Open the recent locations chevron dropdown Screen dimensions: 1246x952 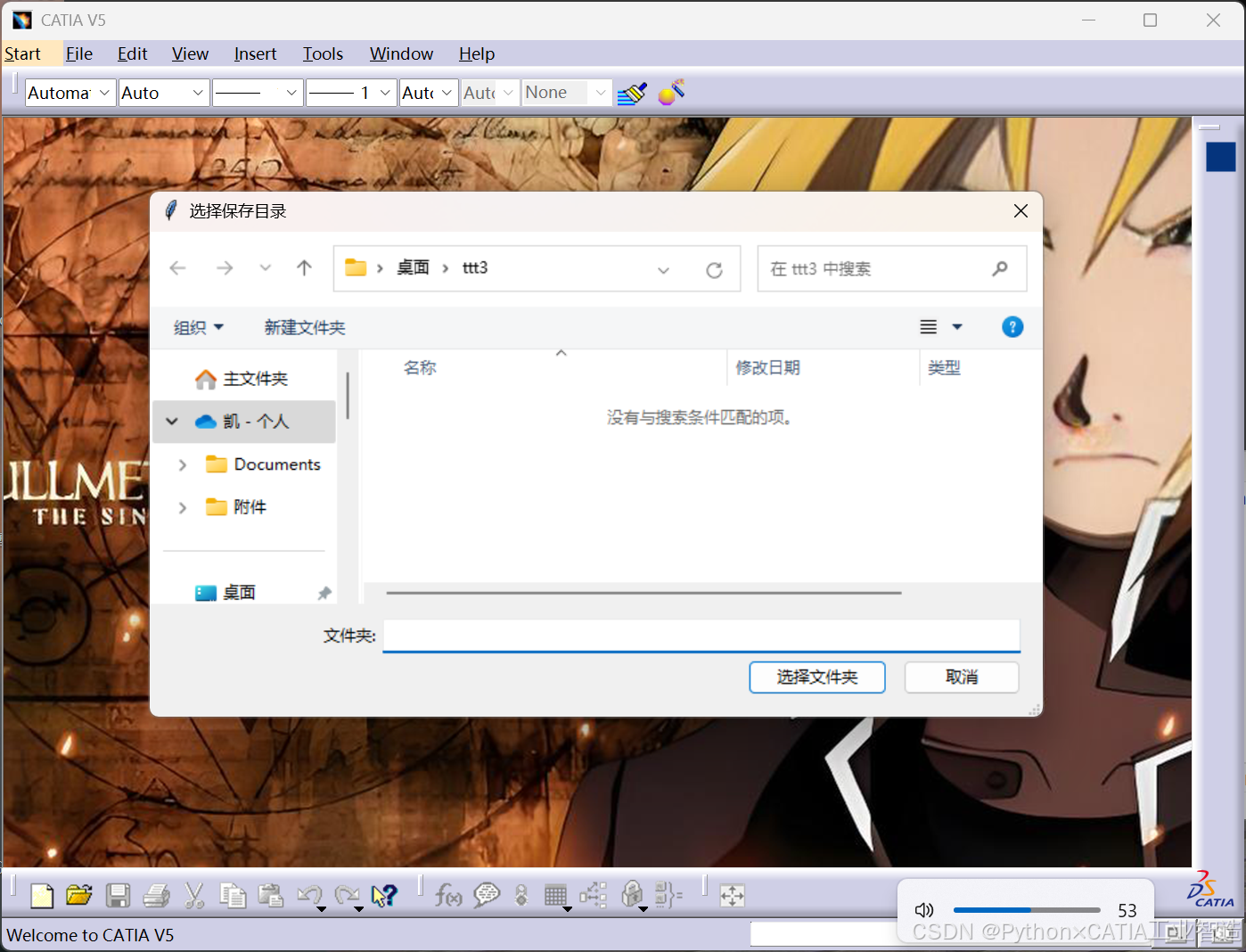tap(265, 267)
